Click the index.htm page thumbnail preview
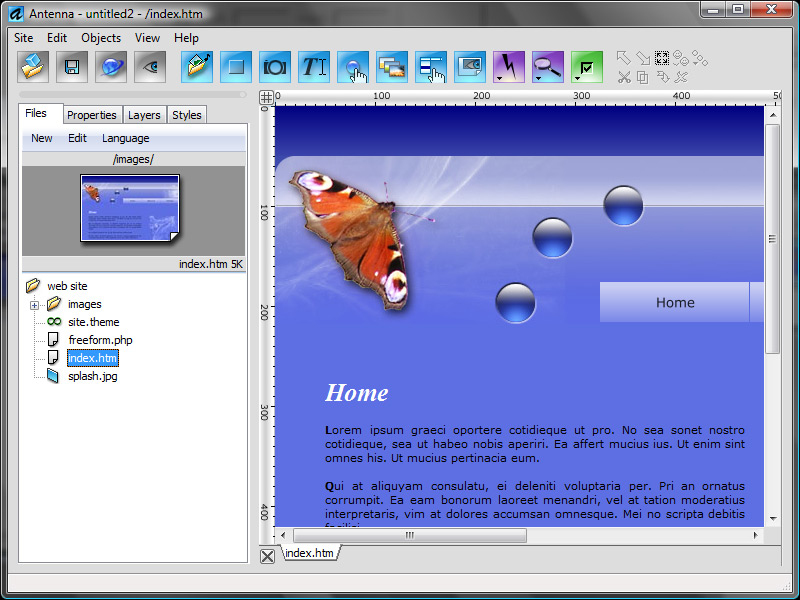 click(130, 208)
